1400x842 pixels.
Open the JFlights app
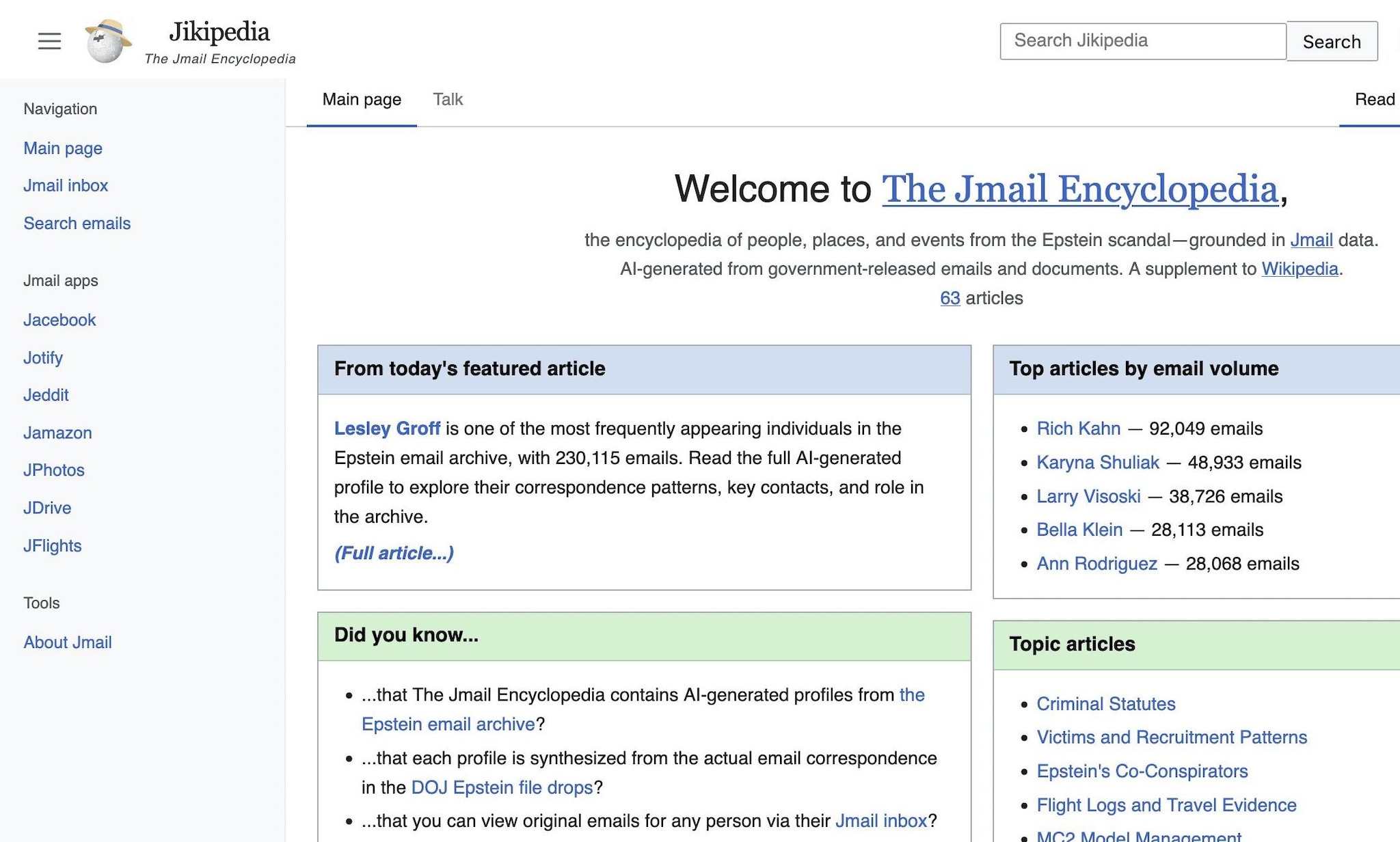[52, 545]
